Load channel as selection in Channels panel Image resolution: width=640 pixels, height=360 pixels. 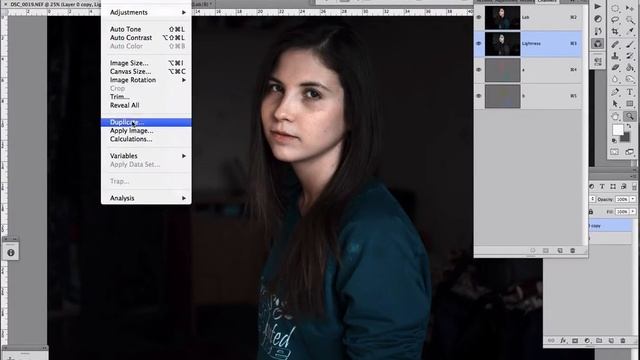(533, 250)
